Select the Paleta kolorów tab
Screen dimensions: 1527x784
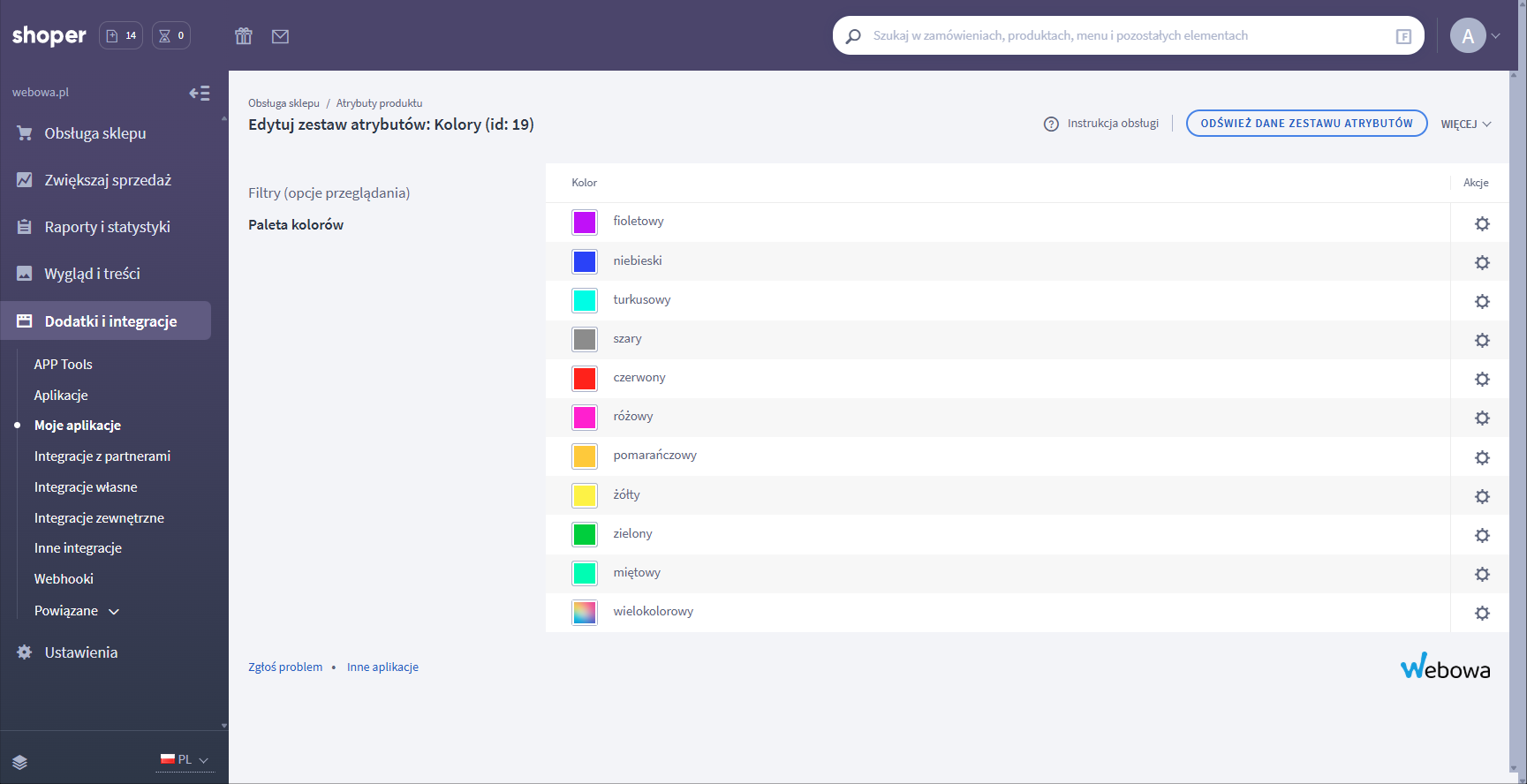click(x=296, y=225)
